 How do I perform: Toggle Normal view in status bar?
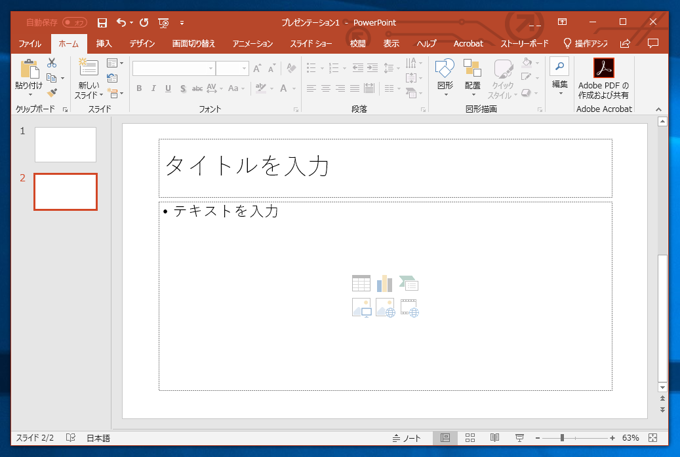pyautogui.click(x=445, y=438)
